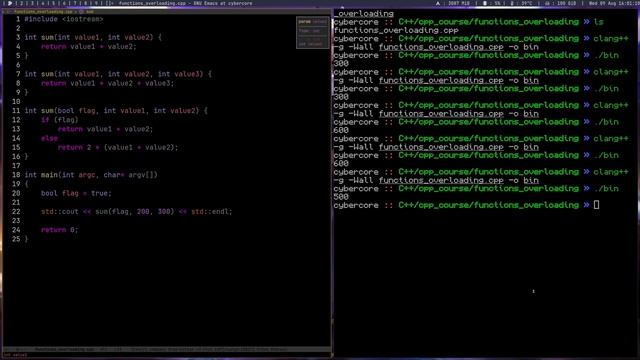Click the 'ls' command in terminal
This screenshot has height=360, width=640.
click(x=598, y=22)
